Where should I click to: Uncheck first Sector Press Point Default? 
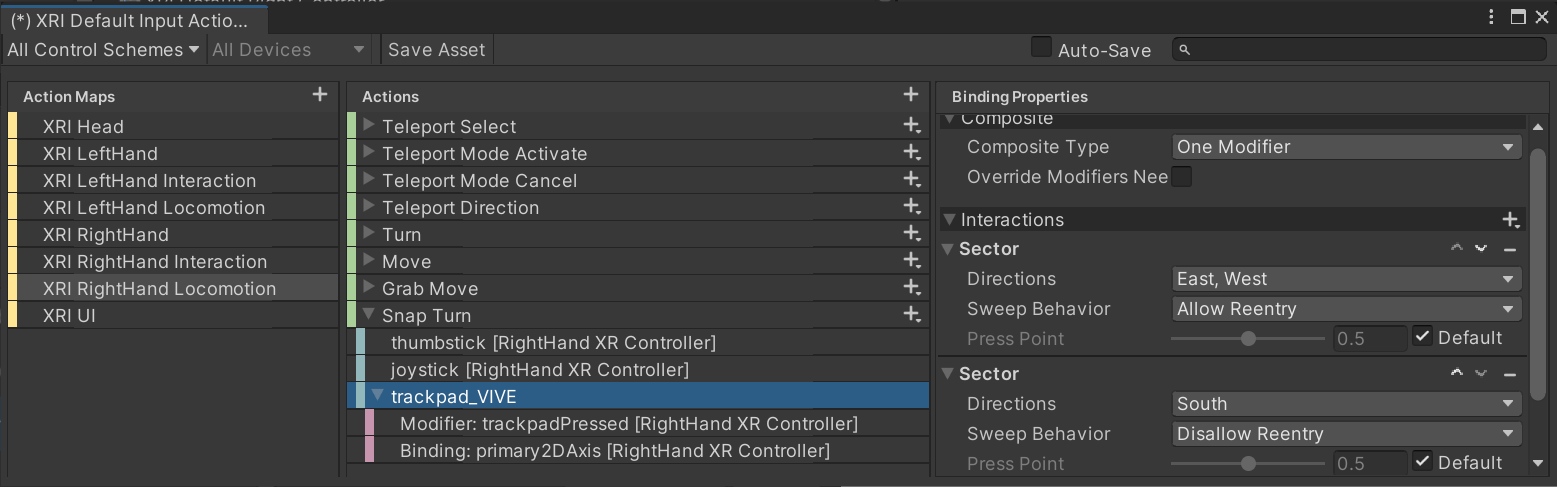click(1423, 337)
